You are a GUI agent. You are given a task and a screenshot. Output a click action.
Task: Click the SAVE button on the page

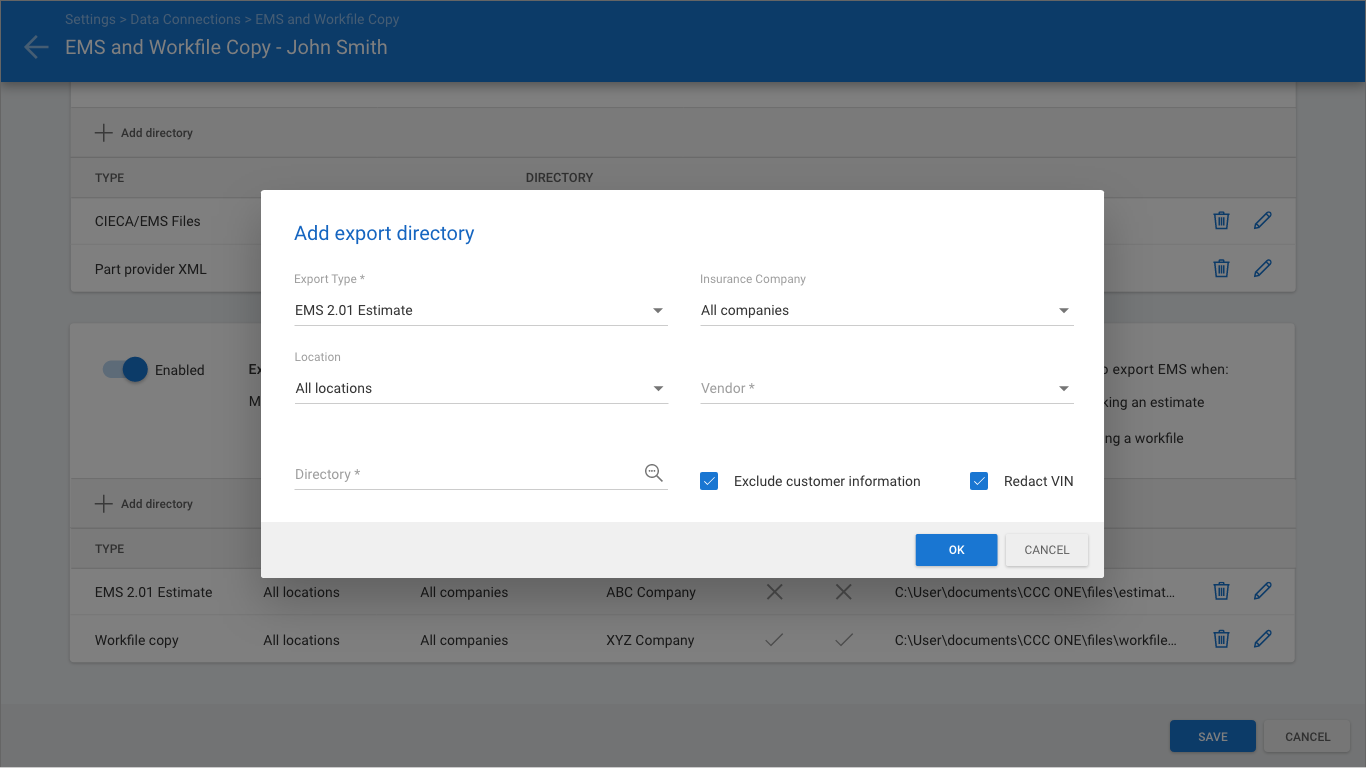(x=1213, y=736)
